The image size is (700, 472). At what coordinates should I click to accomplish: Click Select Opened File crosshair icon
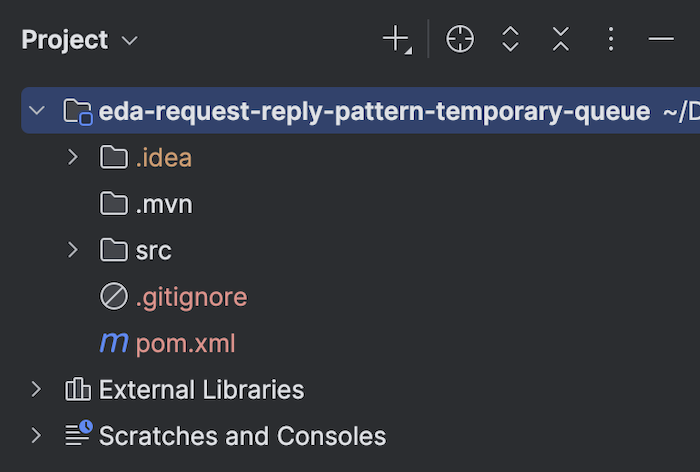pyautogui.click(x=460, y=39)
